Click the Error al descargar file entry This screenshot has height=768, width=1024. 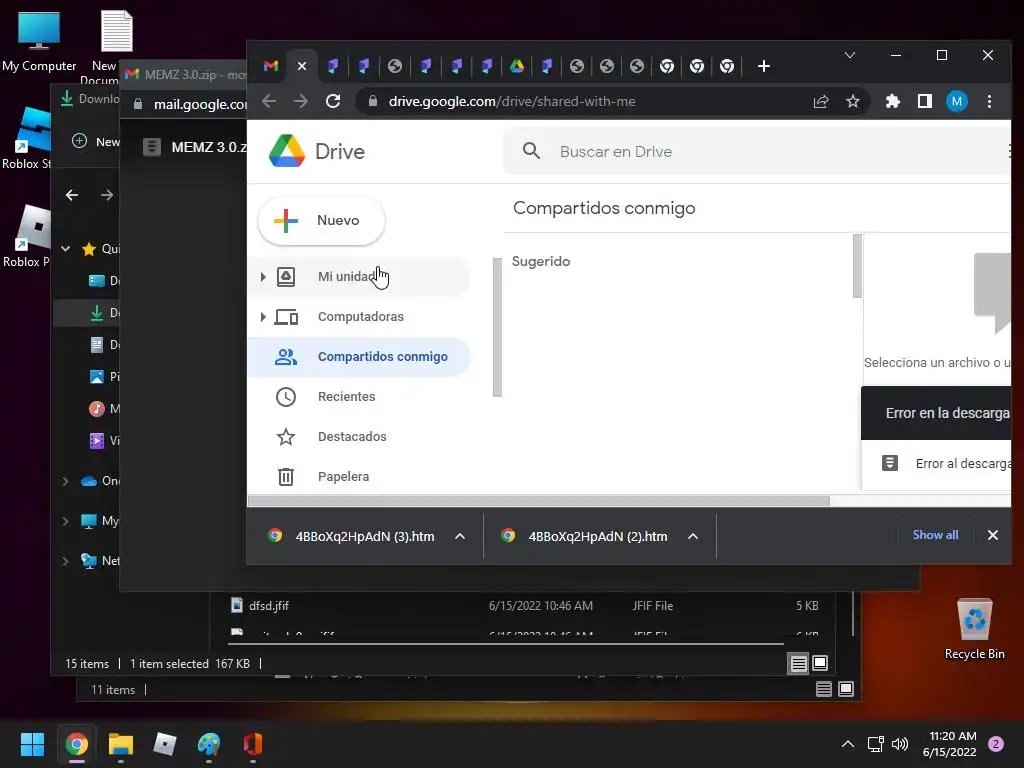936,464
